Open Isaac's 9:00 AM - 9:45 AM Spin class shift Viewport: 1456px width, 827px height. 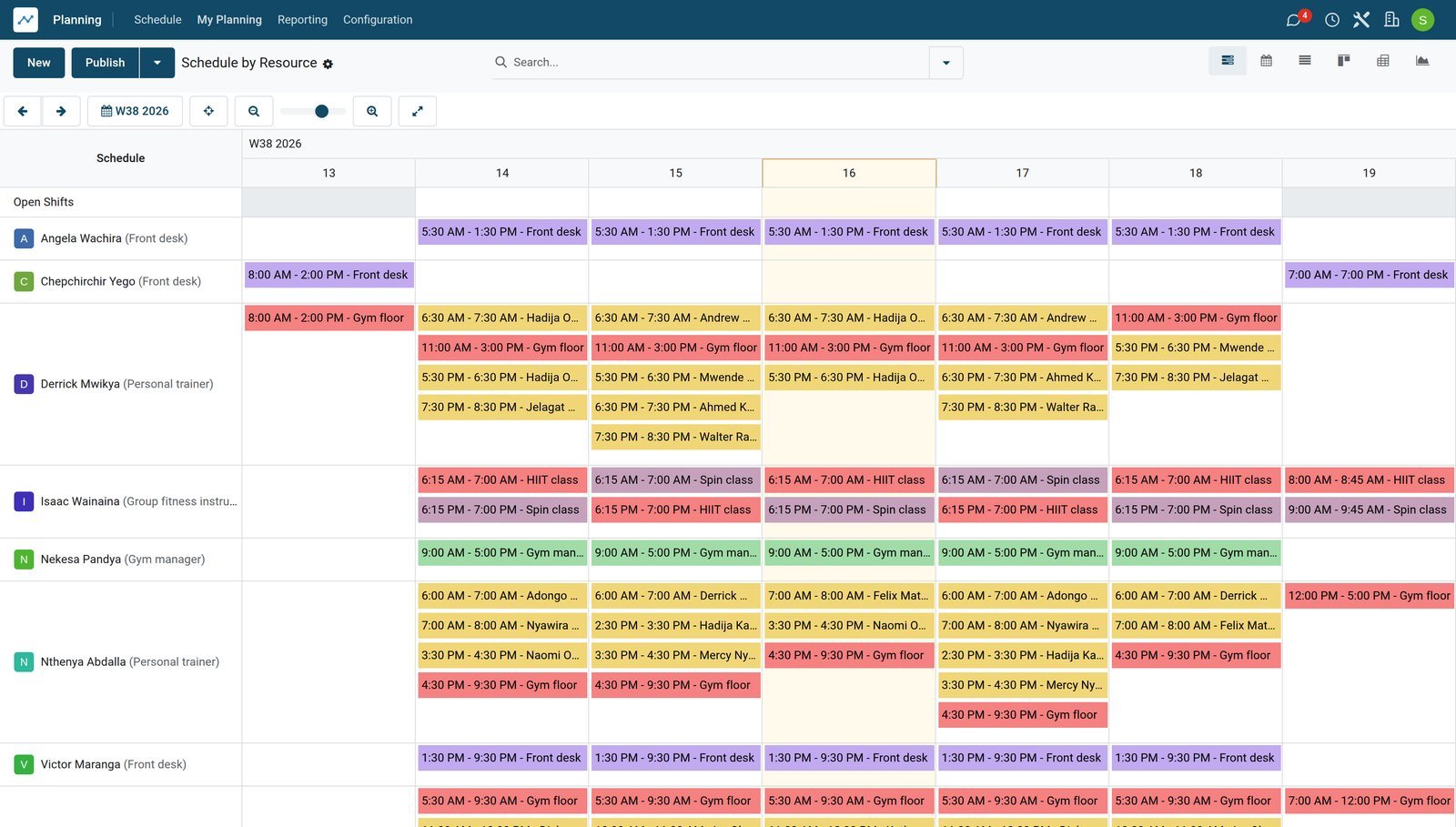pyautogui.click(x=1369, y=510)
